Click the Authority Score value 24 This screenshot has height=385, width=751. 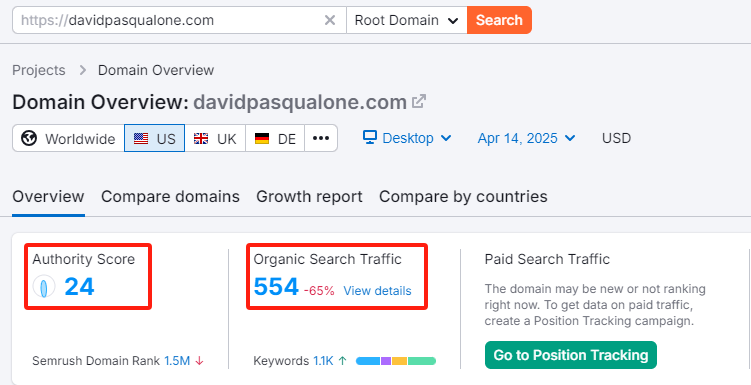click(x=80, y=287)
